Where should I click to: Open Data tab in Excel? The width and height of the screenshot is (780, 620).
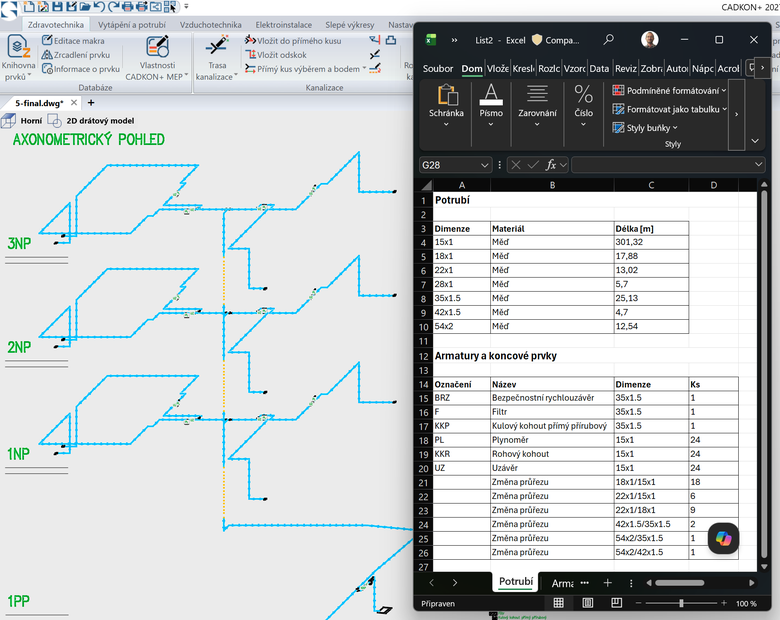pos(599,69)
